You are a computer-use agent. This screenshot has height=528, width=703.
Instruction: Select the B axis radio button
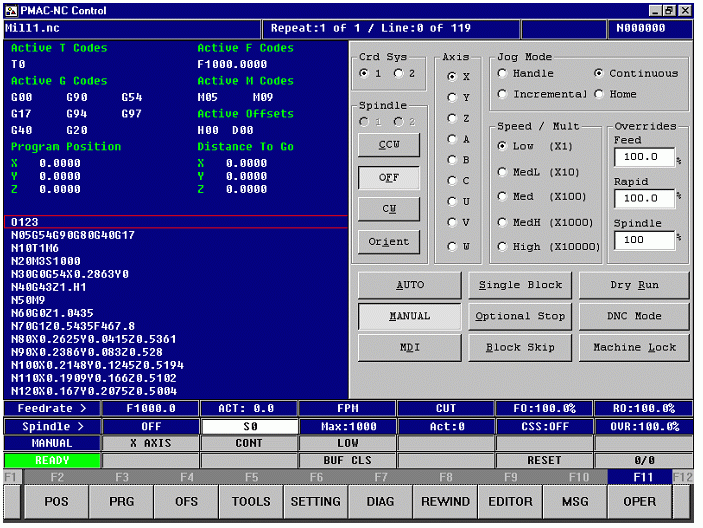click(452, 160)
